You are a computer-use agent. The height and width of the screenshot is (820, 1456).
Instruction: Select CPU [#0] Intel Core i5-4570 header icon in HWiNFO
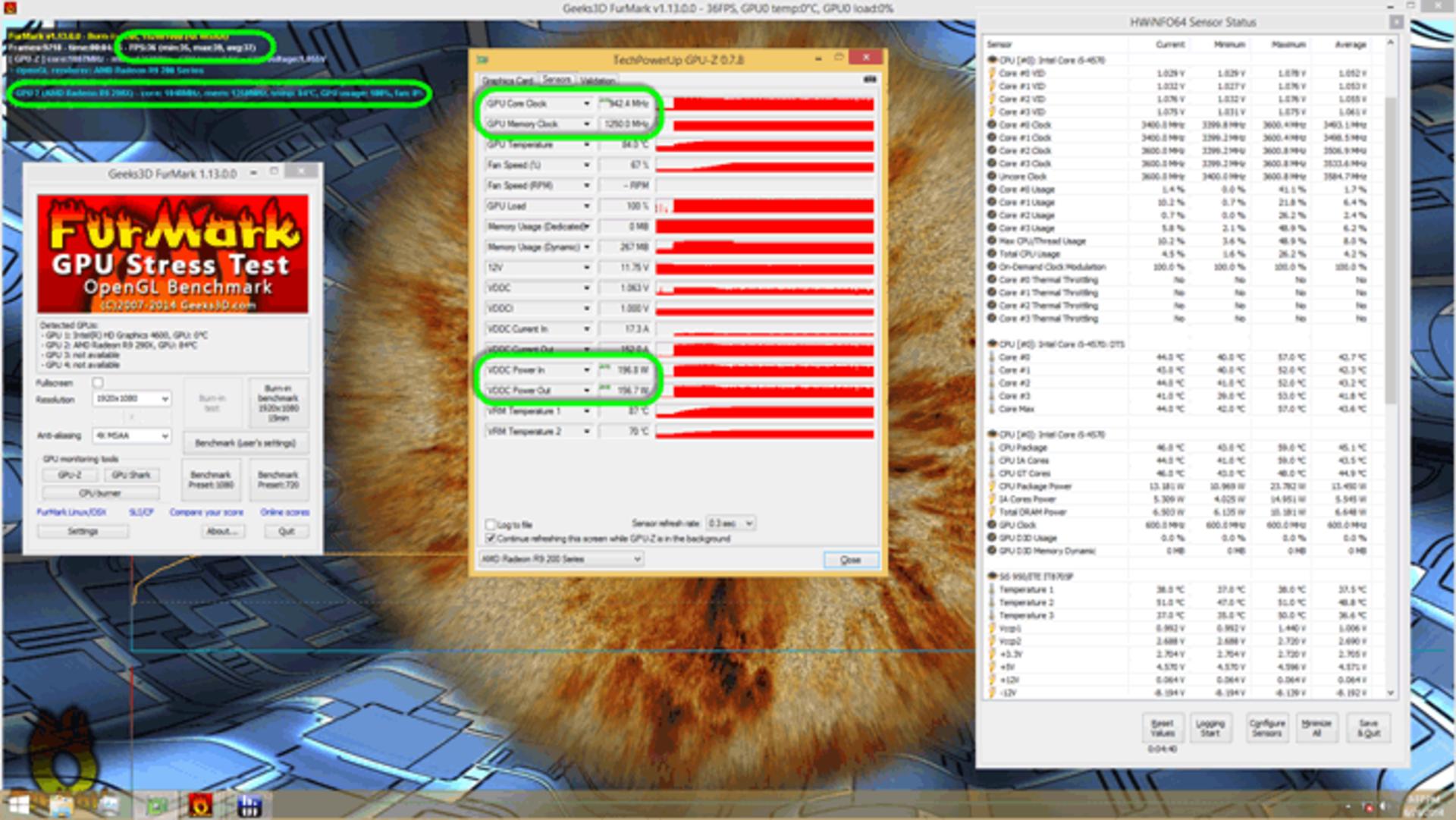992,60
